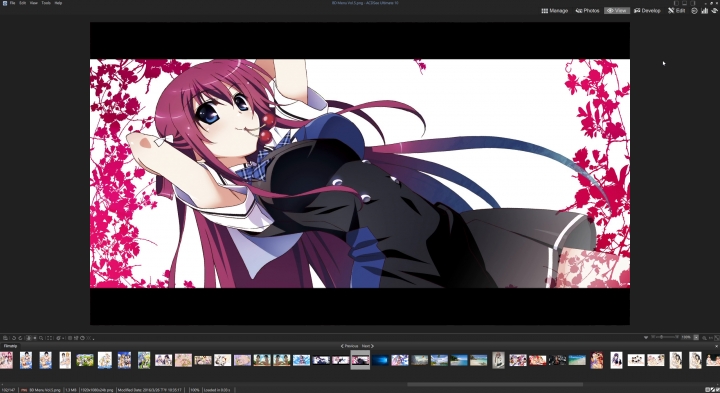The height and width of the screenshot is (393, 720).
Task: Click the file name in the status bar
Action: (45, 390)
